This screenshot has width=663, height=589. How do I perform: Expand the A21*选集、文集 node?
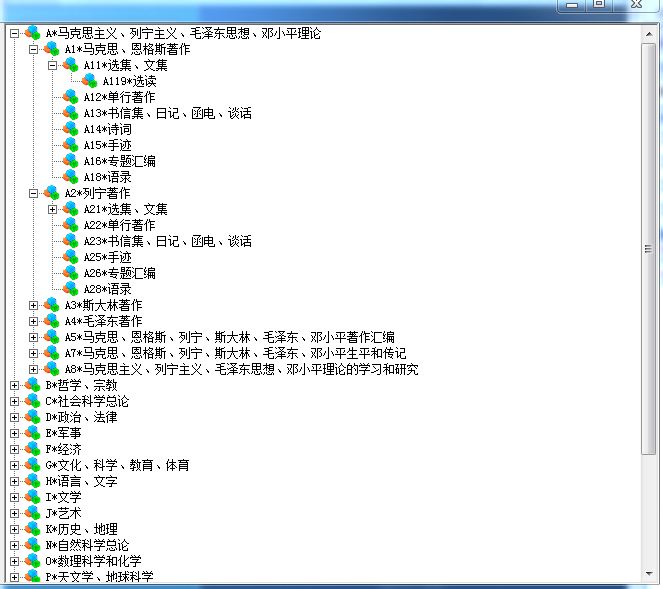click(53, 209)
